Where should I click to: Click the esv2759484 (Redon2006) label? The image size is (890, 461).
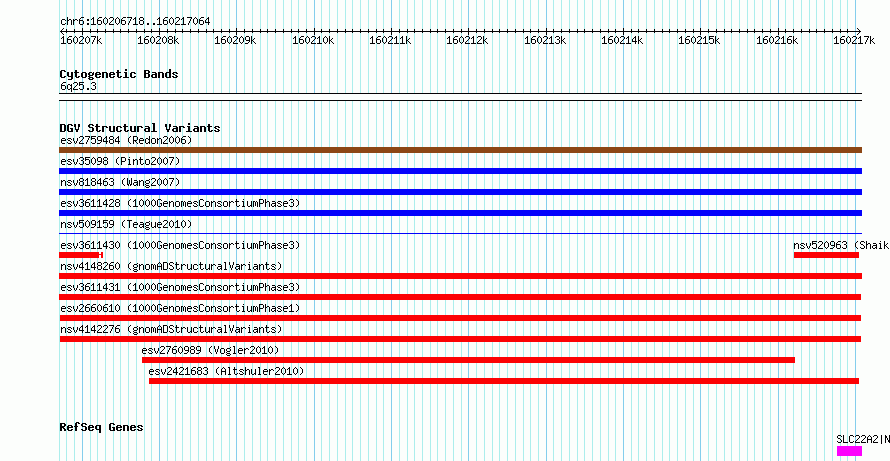point(126,140)
